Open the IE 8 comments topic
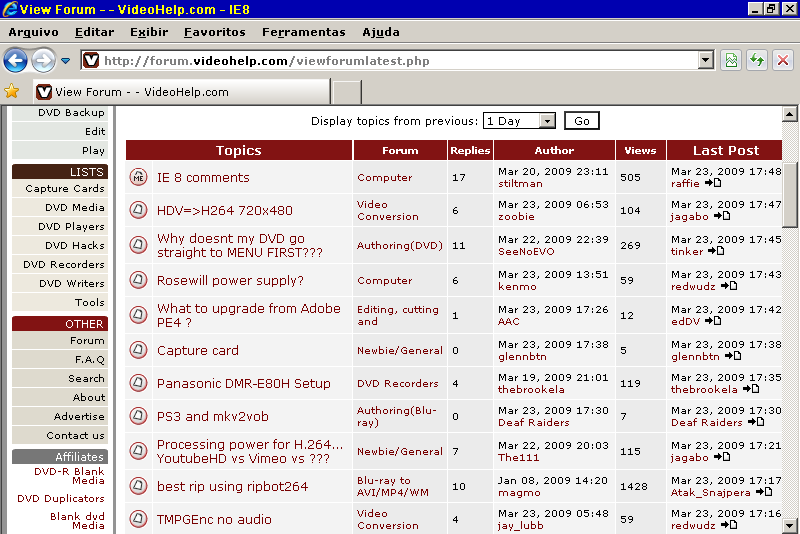 click(x=203, y=177)
